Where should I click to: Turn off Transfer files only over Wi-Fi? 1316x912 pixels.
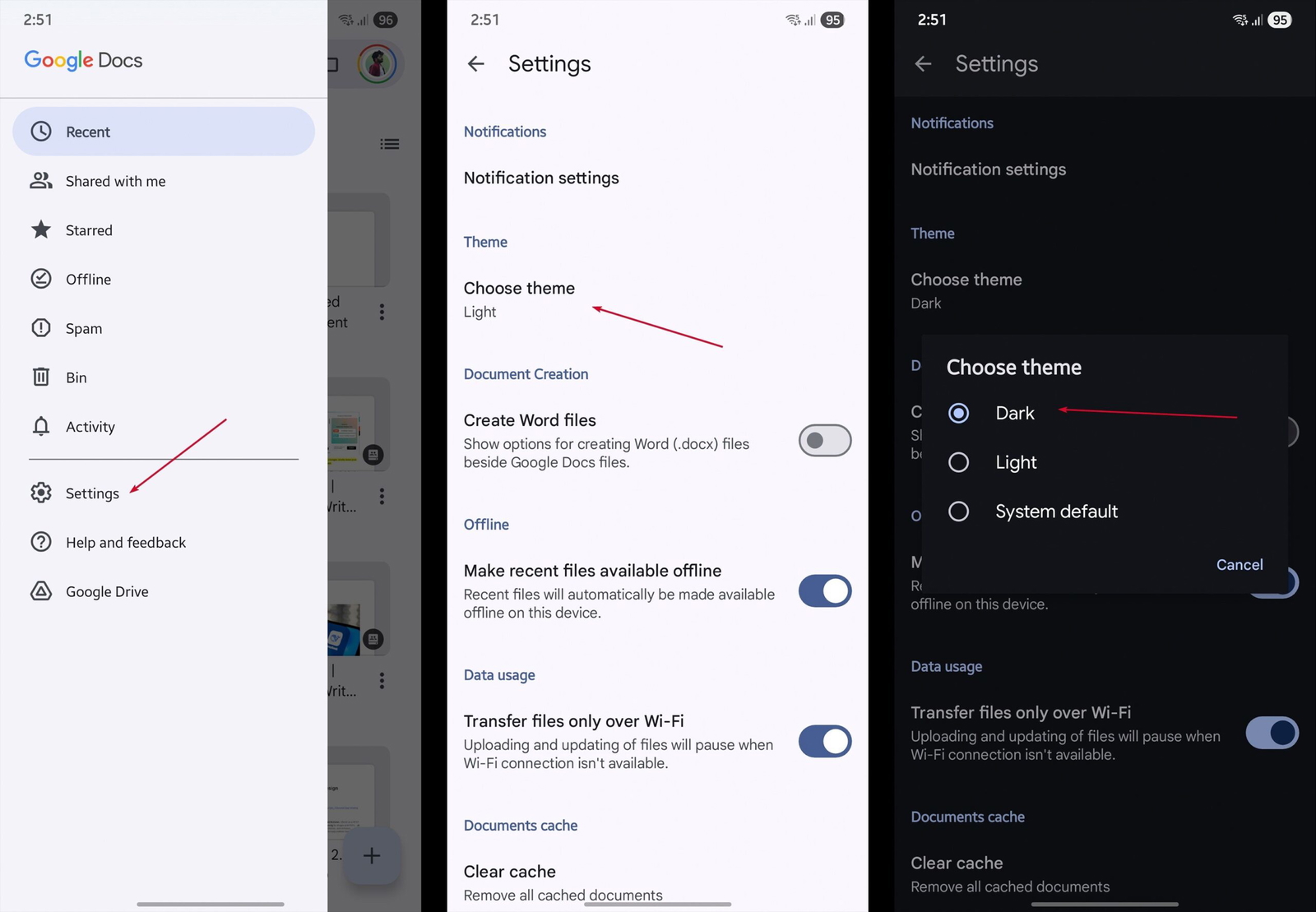tap(824, 742)
